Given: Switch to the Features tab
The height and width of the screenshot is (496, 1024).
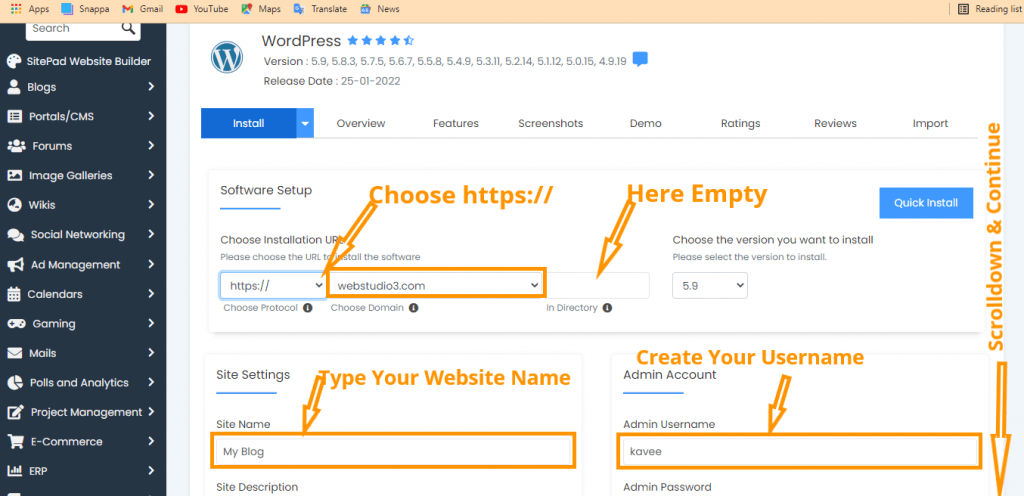Looking at the screenshot, I should [456, 123].
